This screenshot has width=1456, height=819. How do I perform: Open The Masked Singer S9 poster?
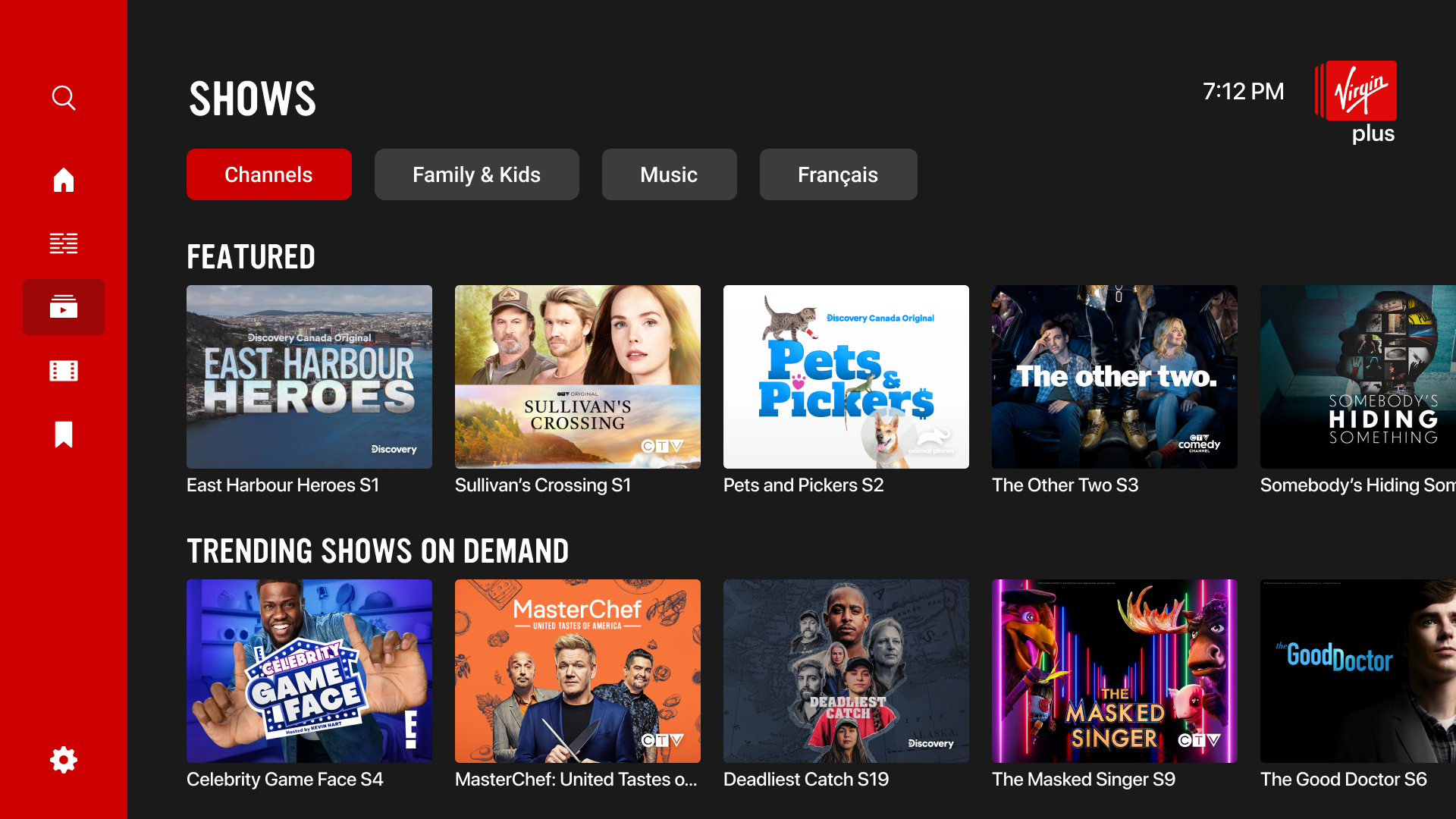coord(1114,671)
